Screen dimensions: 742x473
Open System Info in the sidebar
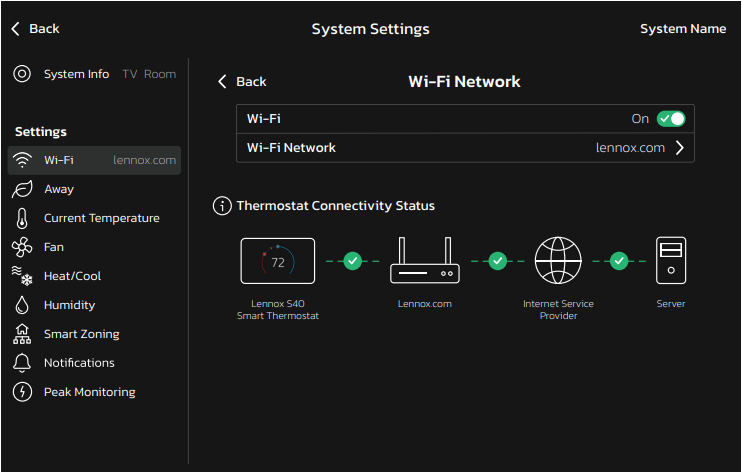tap(94, 74)
